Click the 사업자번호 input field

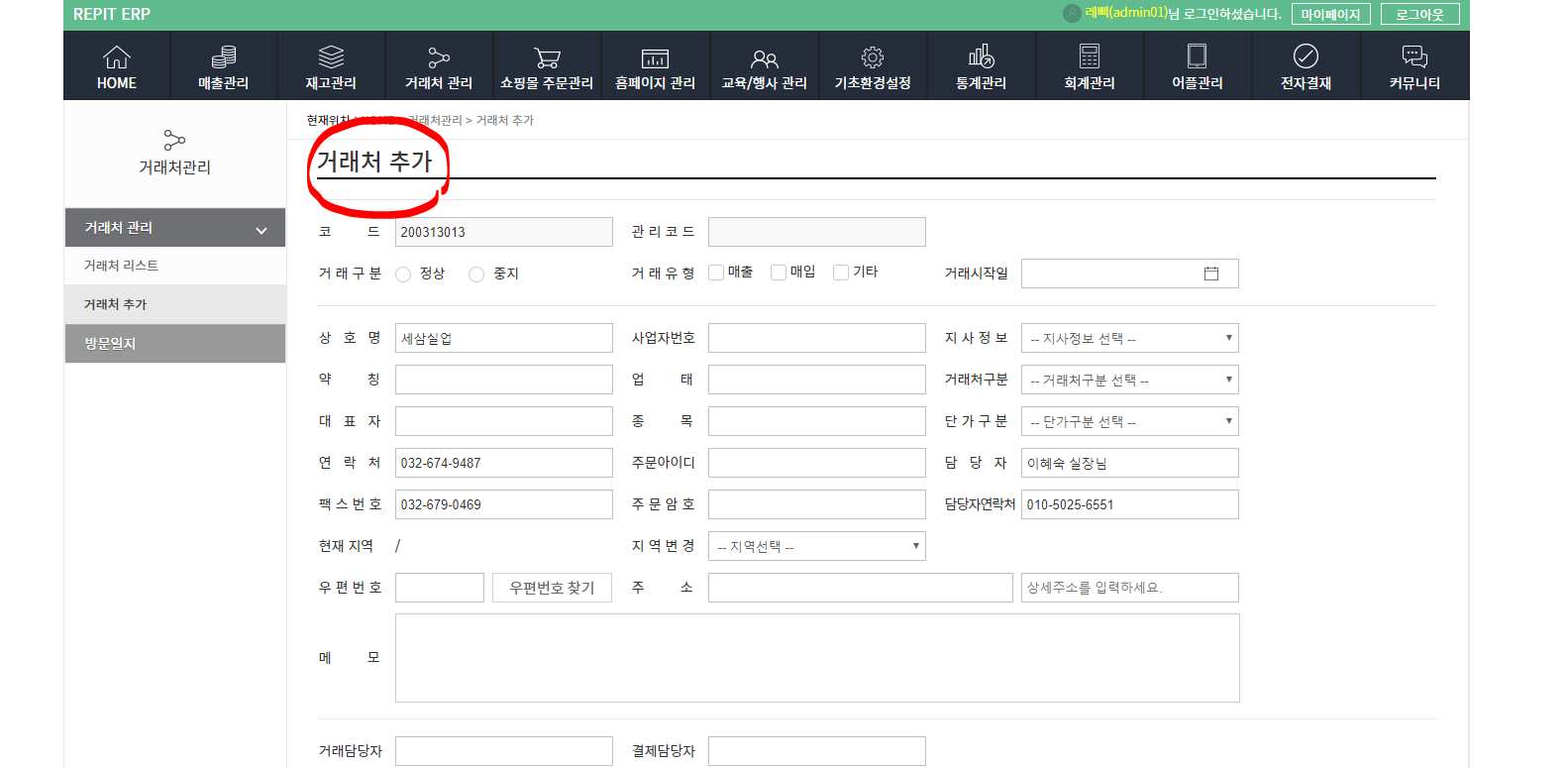click(x=817, y=338)
